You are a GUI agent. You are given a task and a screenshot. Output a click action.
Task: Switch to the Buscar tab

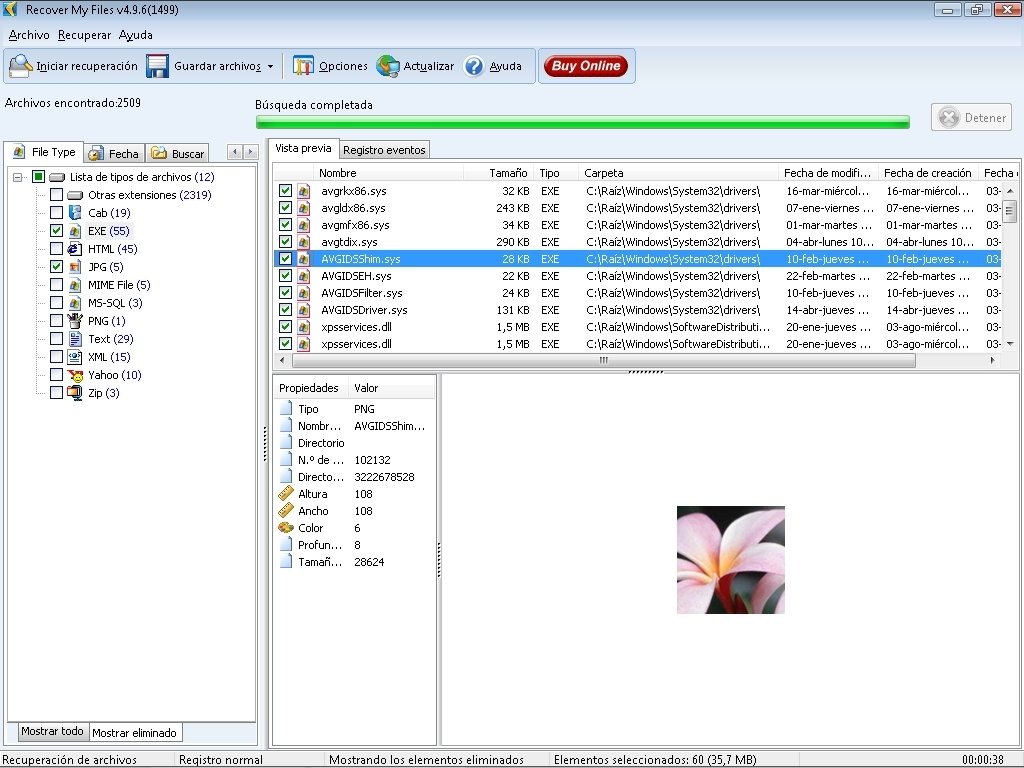coord(178,153)
